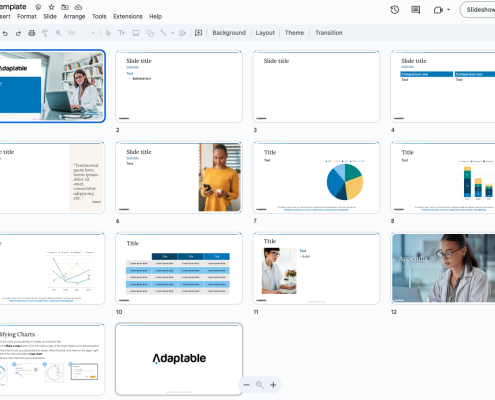Select slide 2 thumbnail with bulleted text
The image size is (495, 400).
179,87
